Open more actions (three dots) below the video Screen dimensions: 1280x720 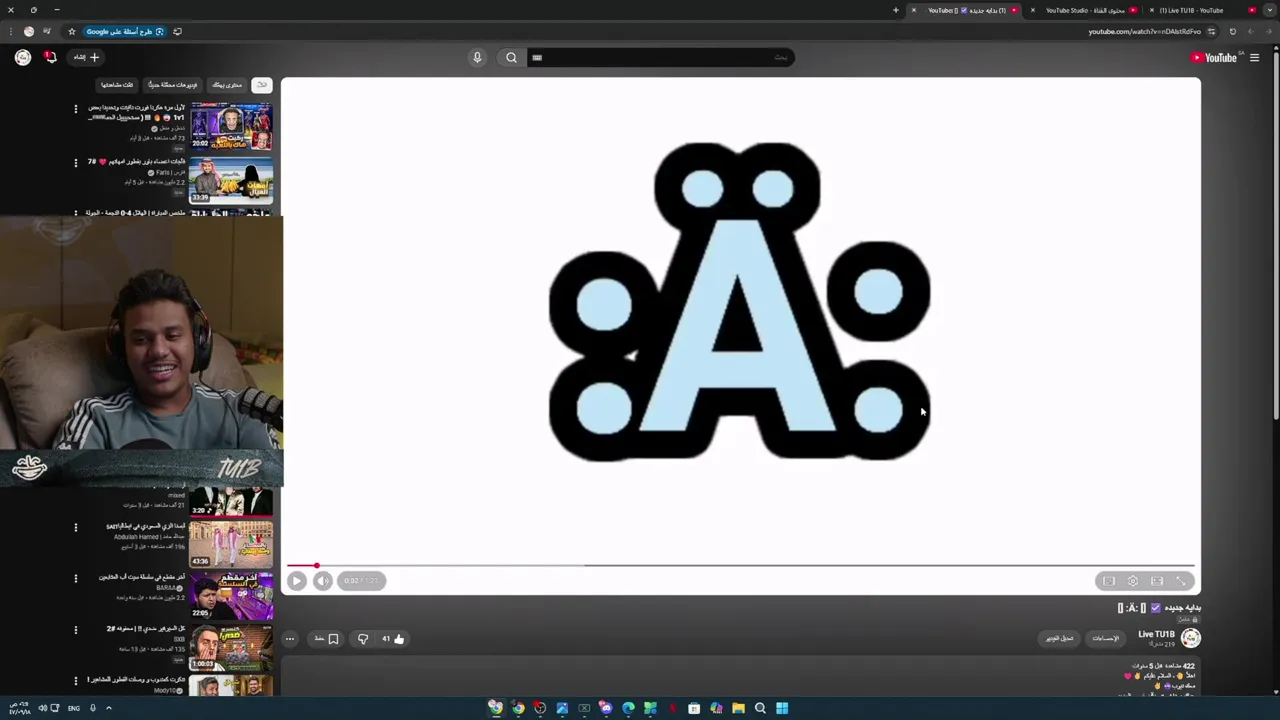point(290,639)
